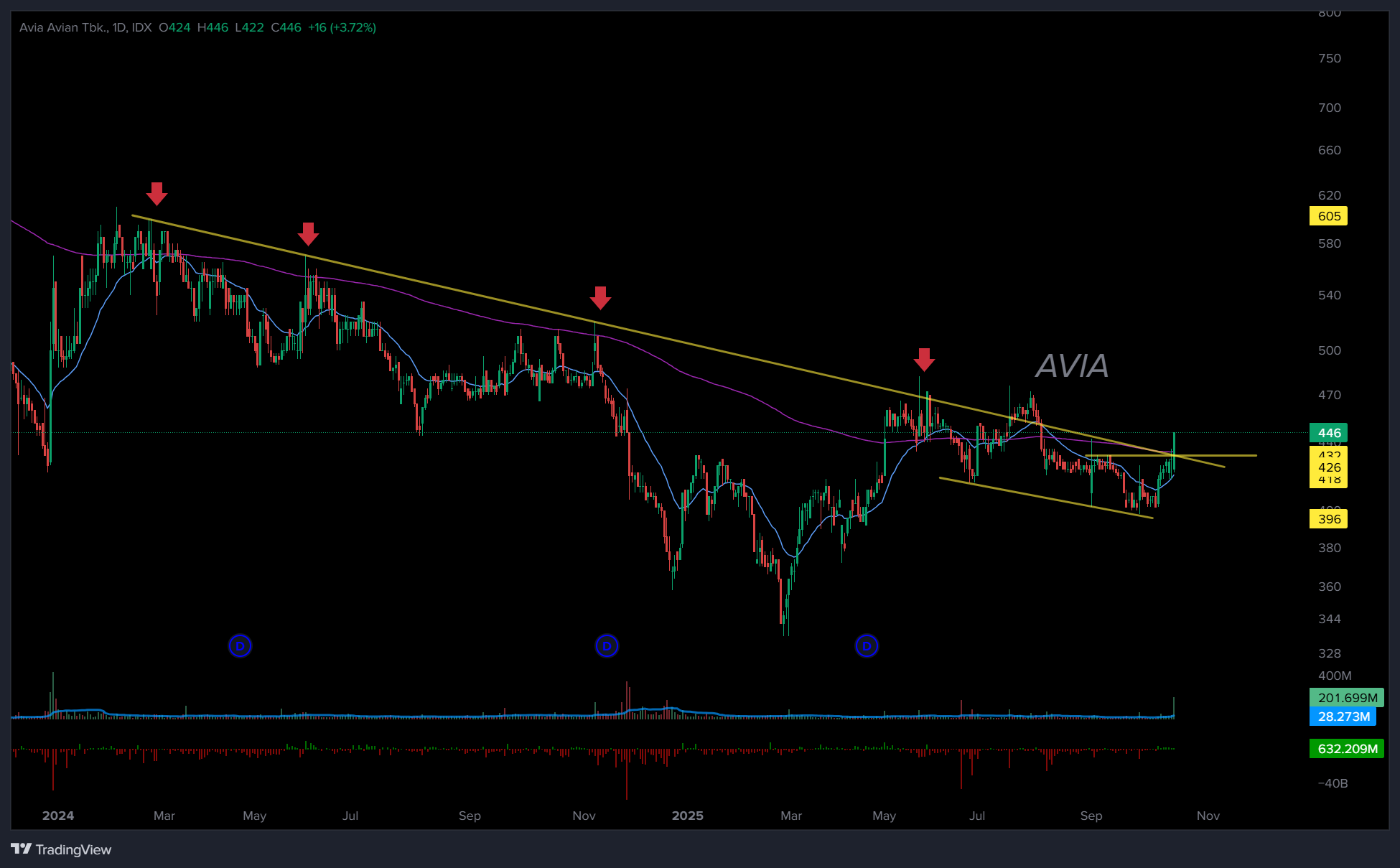The width and height of the screenshot is (1400, 868).
Task: Click the 2024 label on time axis
Action: [58, 816]
